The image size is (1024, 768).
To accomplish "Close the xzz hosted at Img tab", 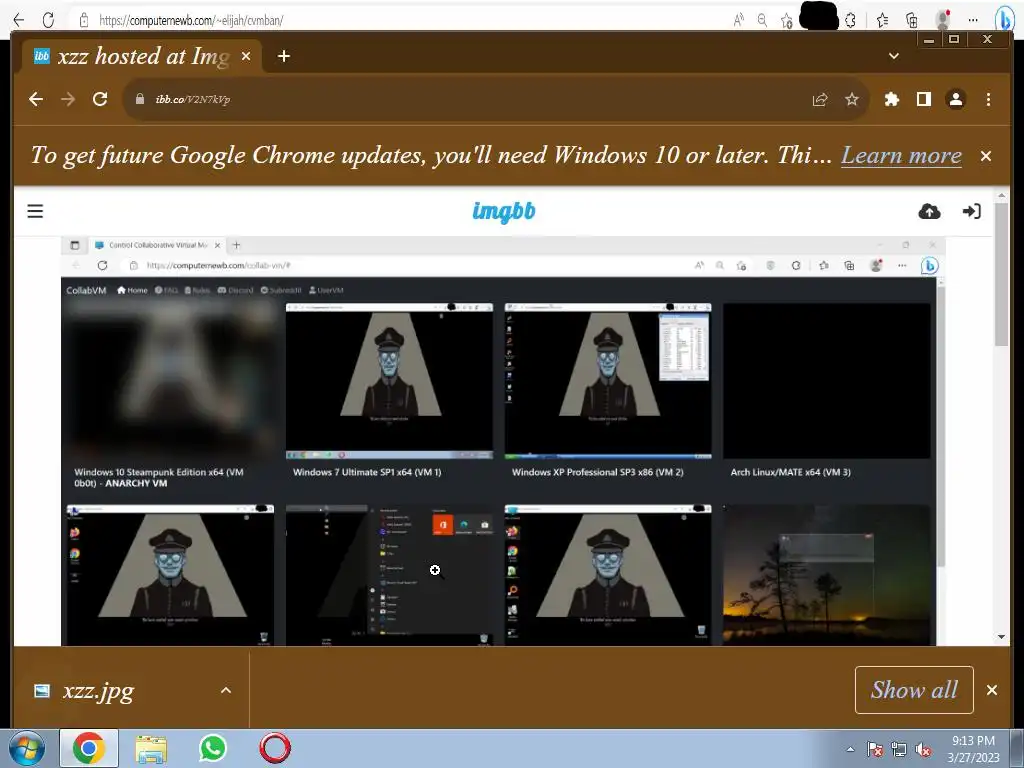I will coord(246,56).
